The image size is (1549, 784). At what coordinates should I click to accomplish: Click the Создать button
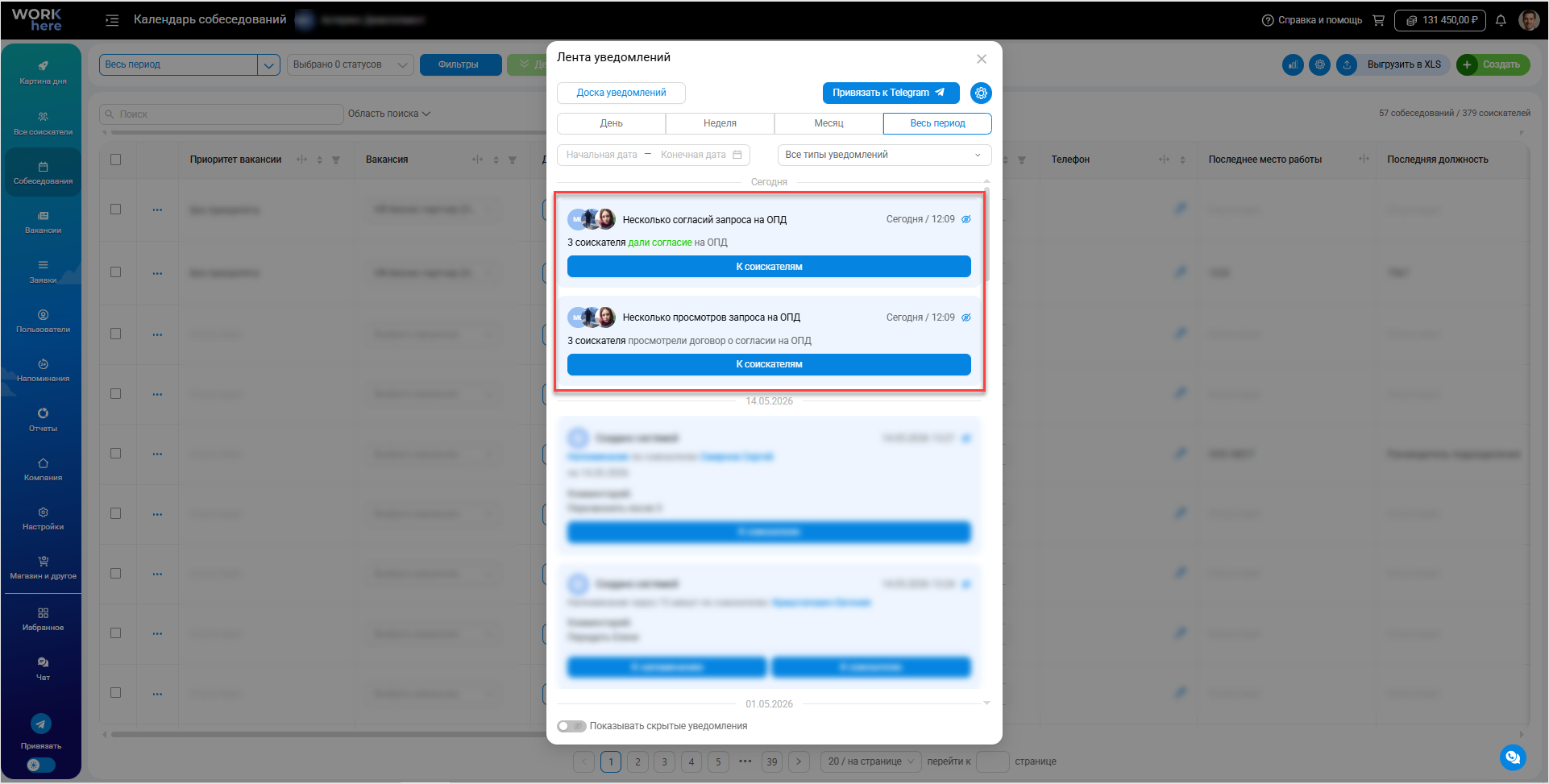click(x=1493, y=64)
